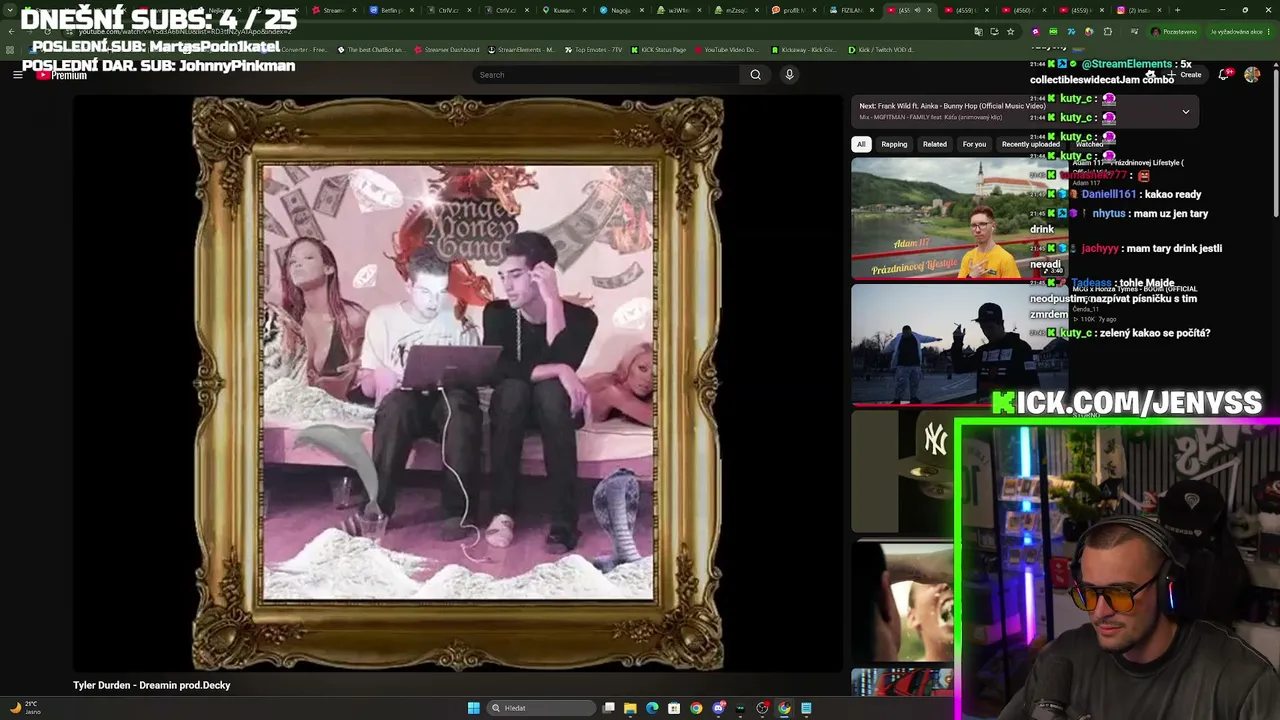1280x720 pixels.
Task: Switch to the Kuwana browser tab
Action: [565, 10]
